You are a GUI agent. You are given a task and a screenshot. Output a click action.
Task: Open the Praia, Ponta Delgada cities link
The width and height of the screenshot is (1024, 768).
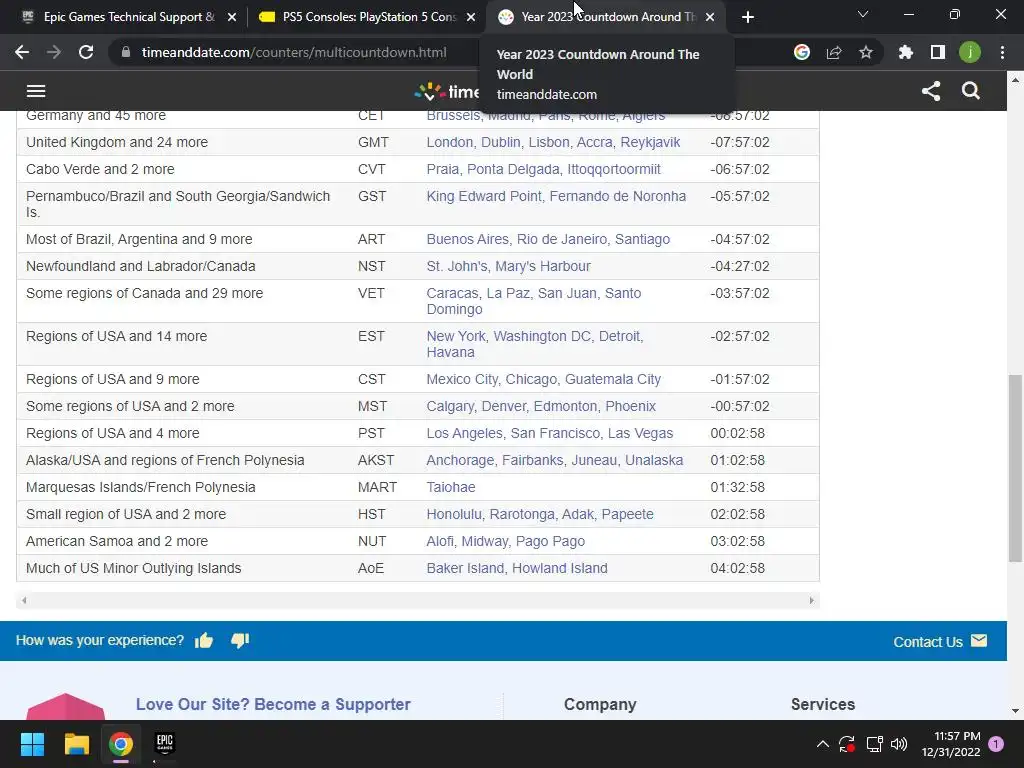[543, 169]
